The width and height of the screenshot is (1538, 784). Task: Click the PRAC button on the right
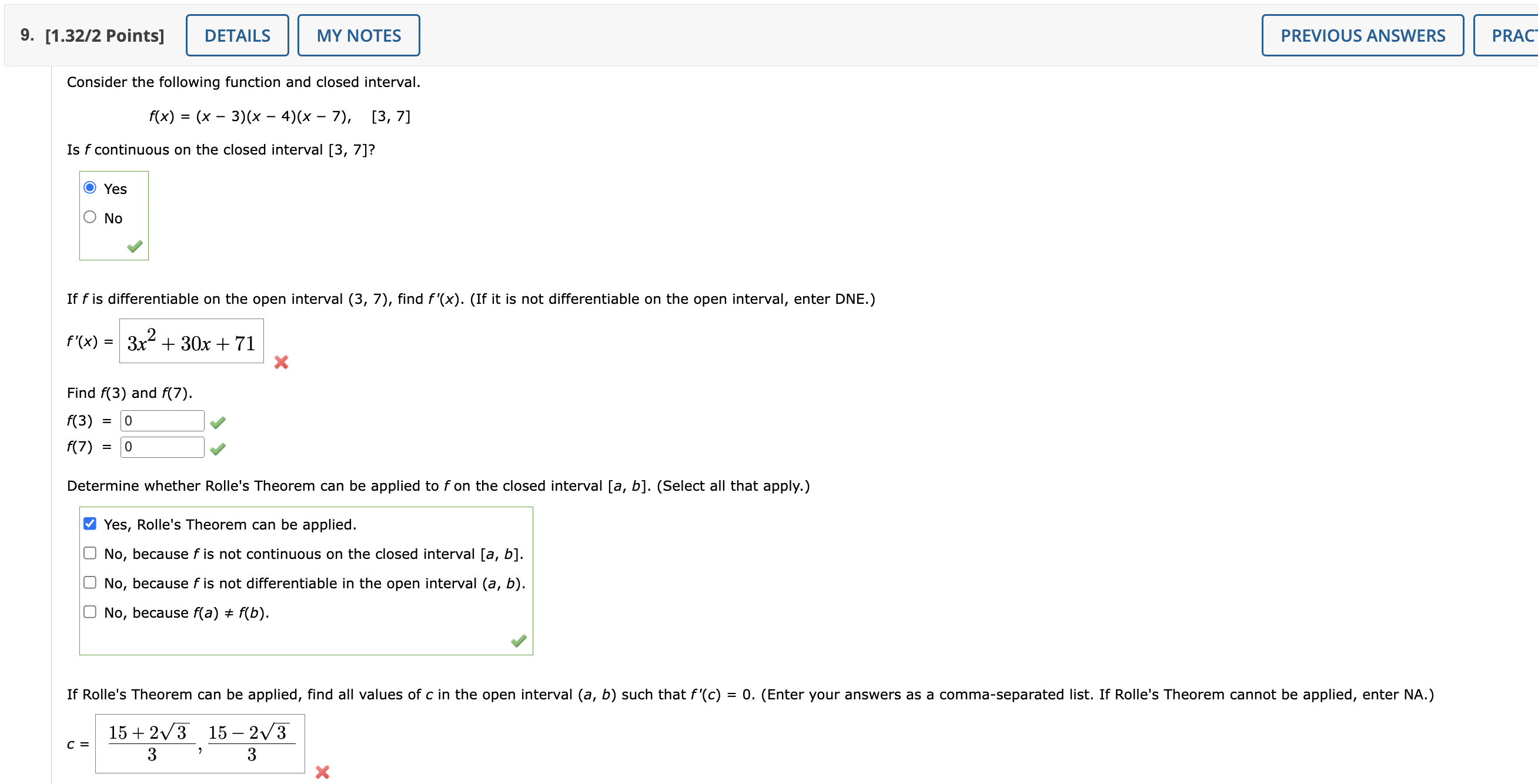pyautogui.click(x=1515, y=35)
